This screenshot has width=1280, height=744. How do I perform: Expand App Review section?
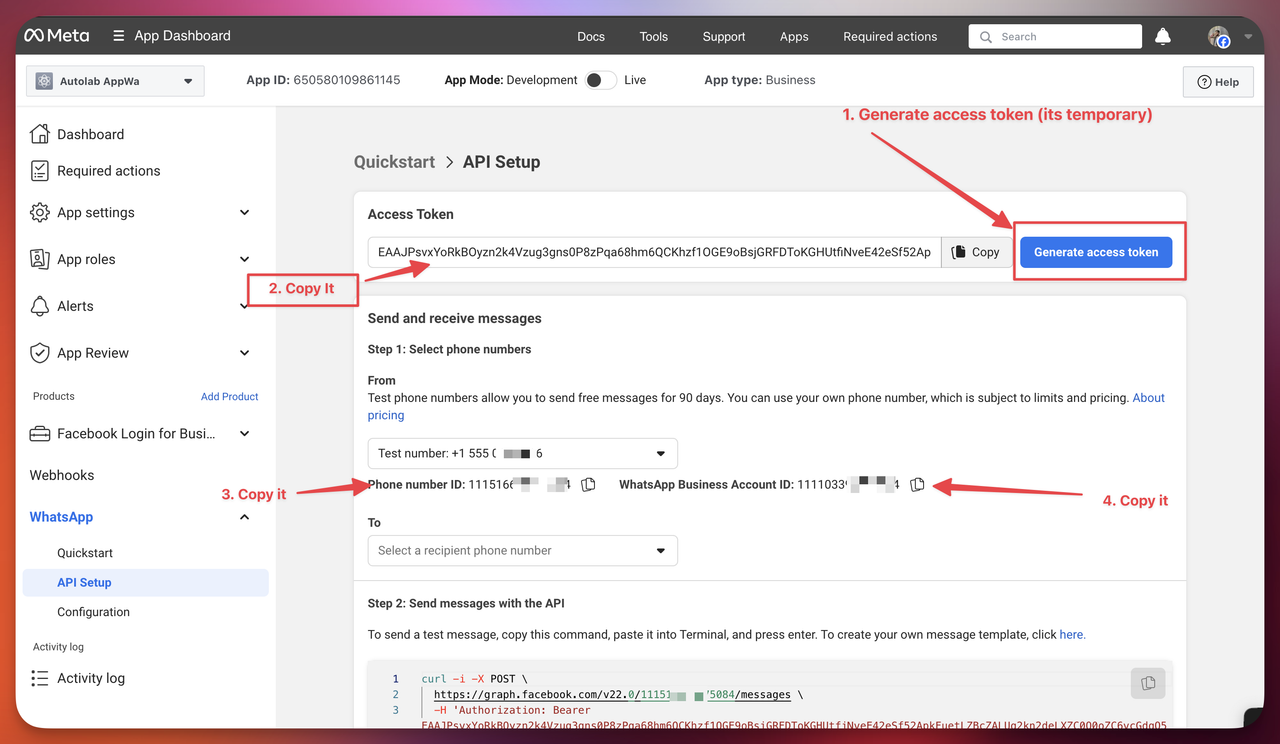click(245, 353)
